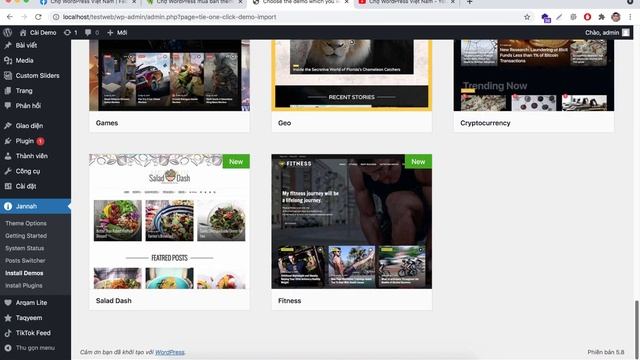
Task: Open the Media library menu
Action: (24, 60)
